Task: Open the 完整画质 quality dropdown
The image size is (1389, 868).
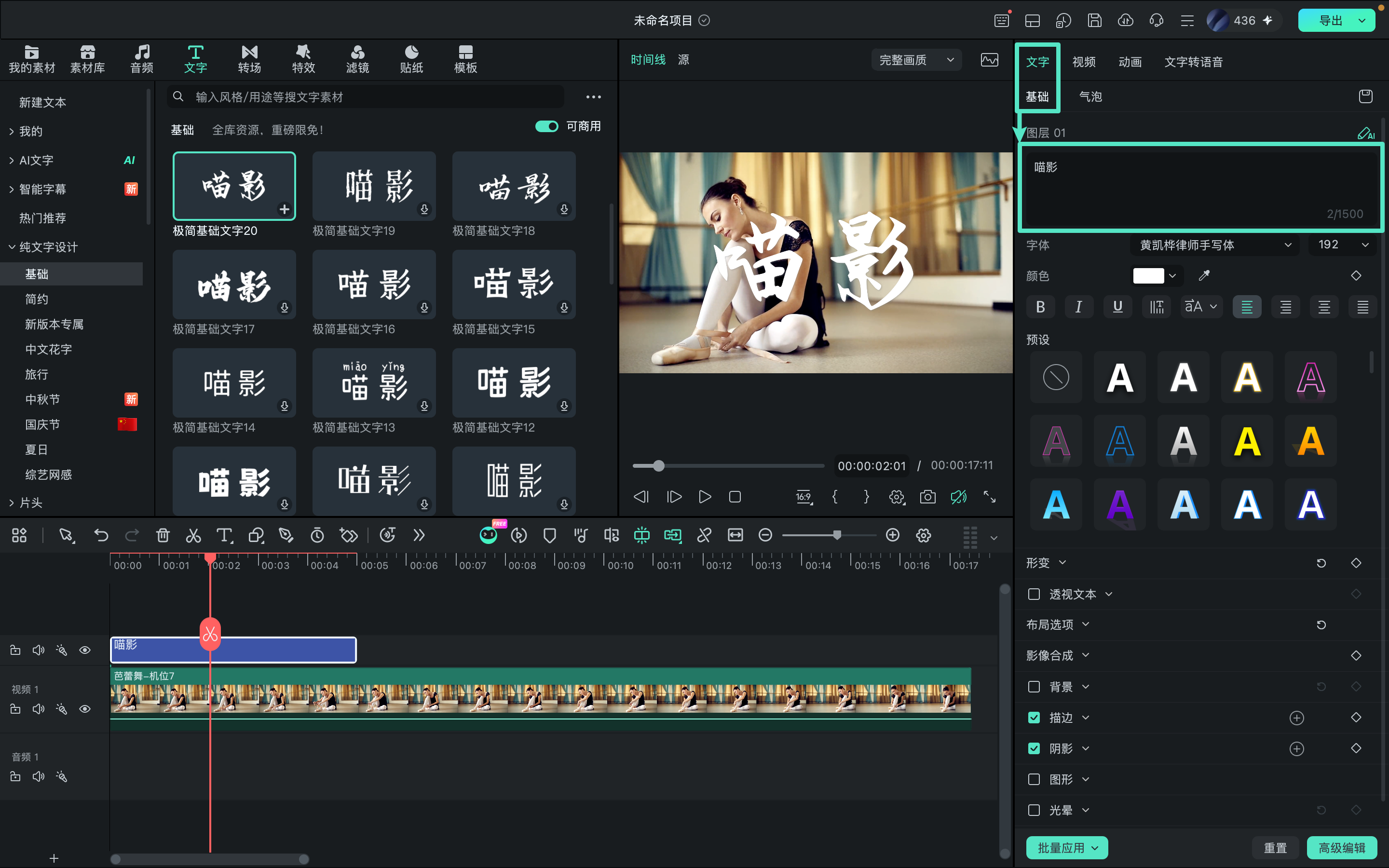Action: (x=916, y=60)
